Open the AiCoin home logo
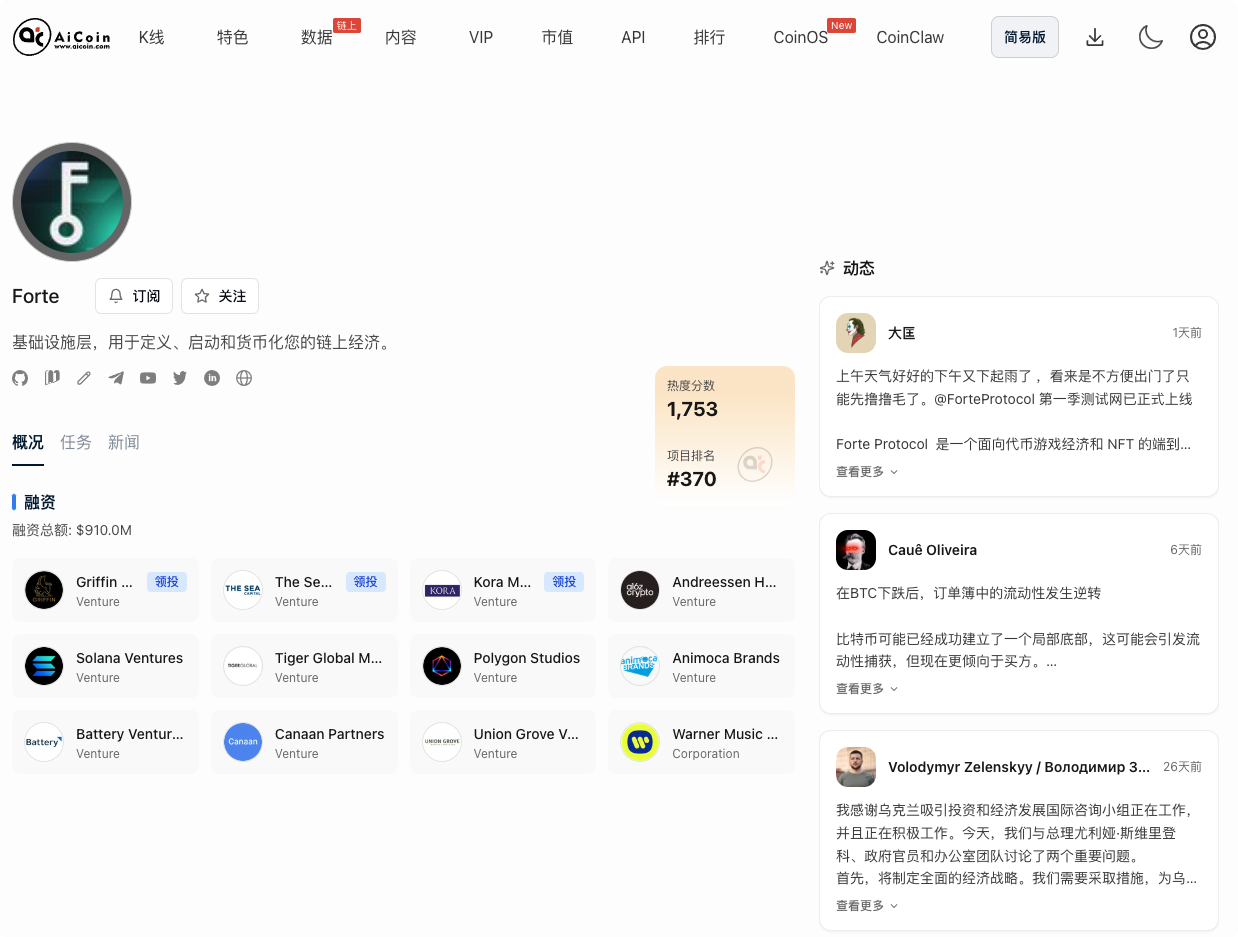The height and width of the screenshot is (937, 1238). click(x=61, y=37)
